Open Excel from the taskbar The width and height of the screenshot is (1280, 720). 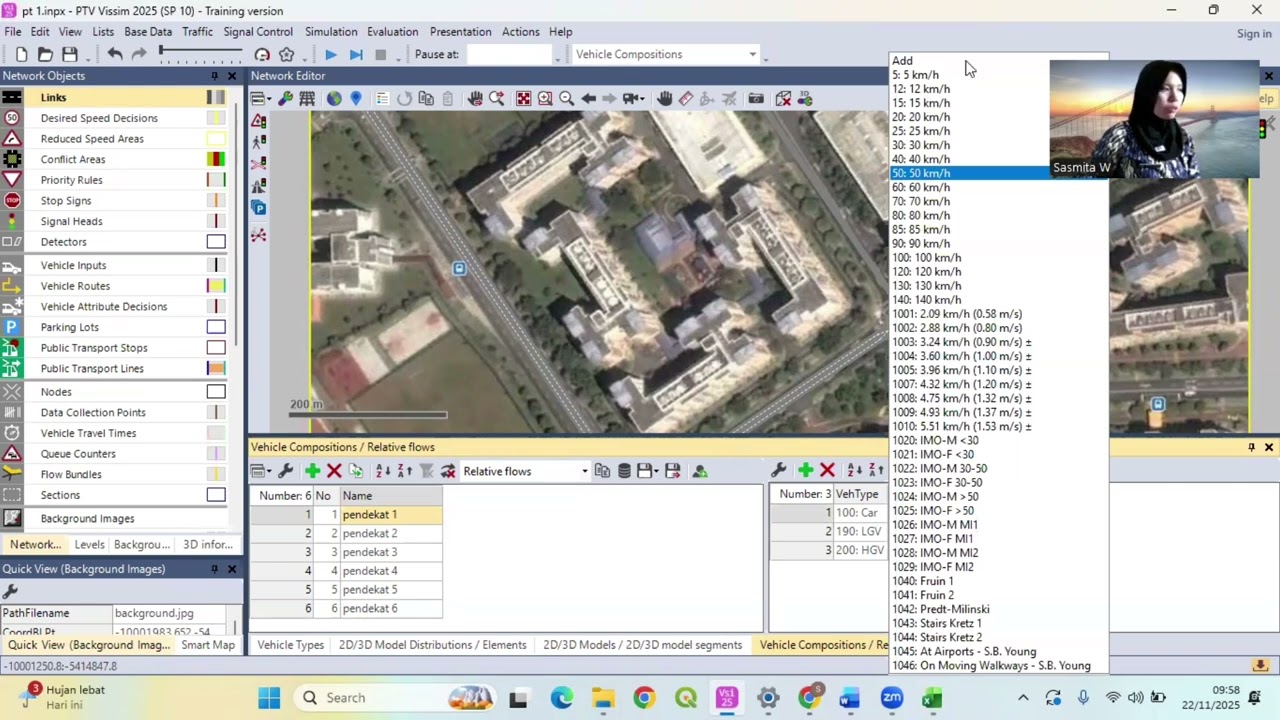click(932, 698)
